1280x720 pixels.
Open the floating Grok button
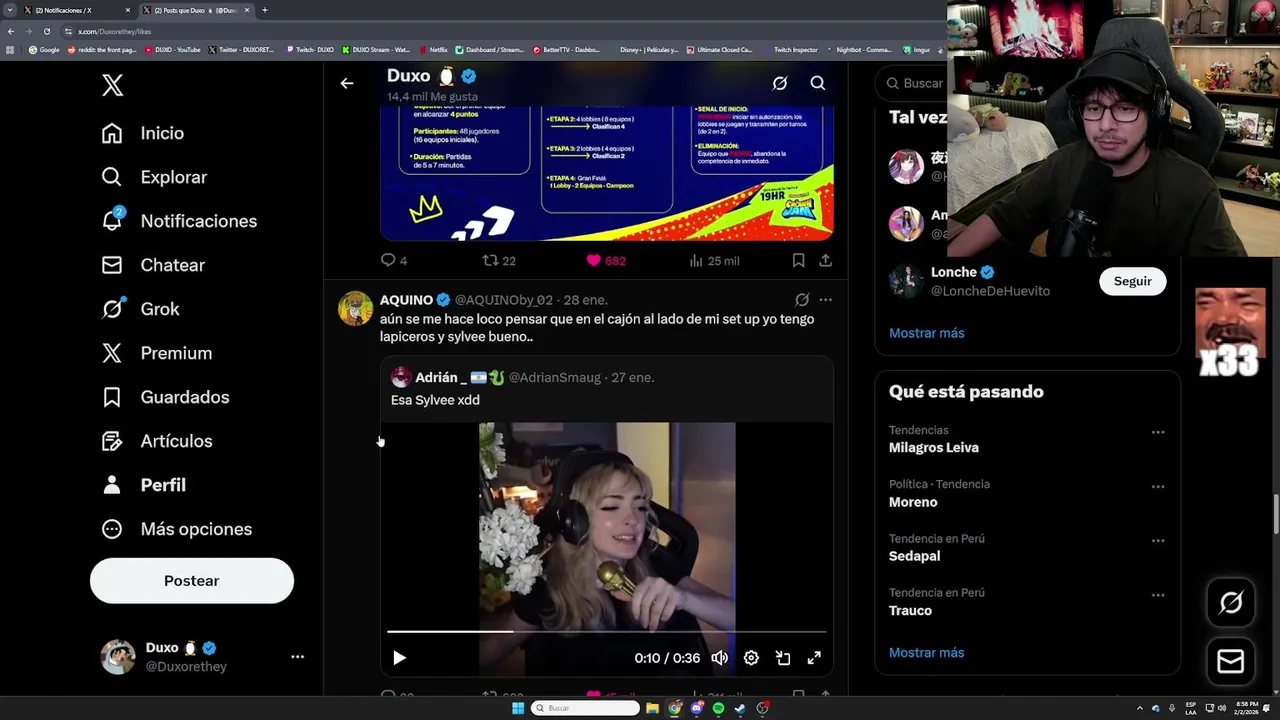[x=1231, y=602]
